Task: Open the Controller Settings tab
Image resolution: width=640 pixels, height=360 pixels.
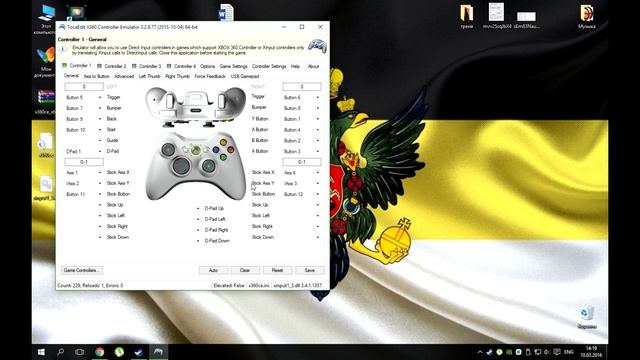Action: coord(269,66)
